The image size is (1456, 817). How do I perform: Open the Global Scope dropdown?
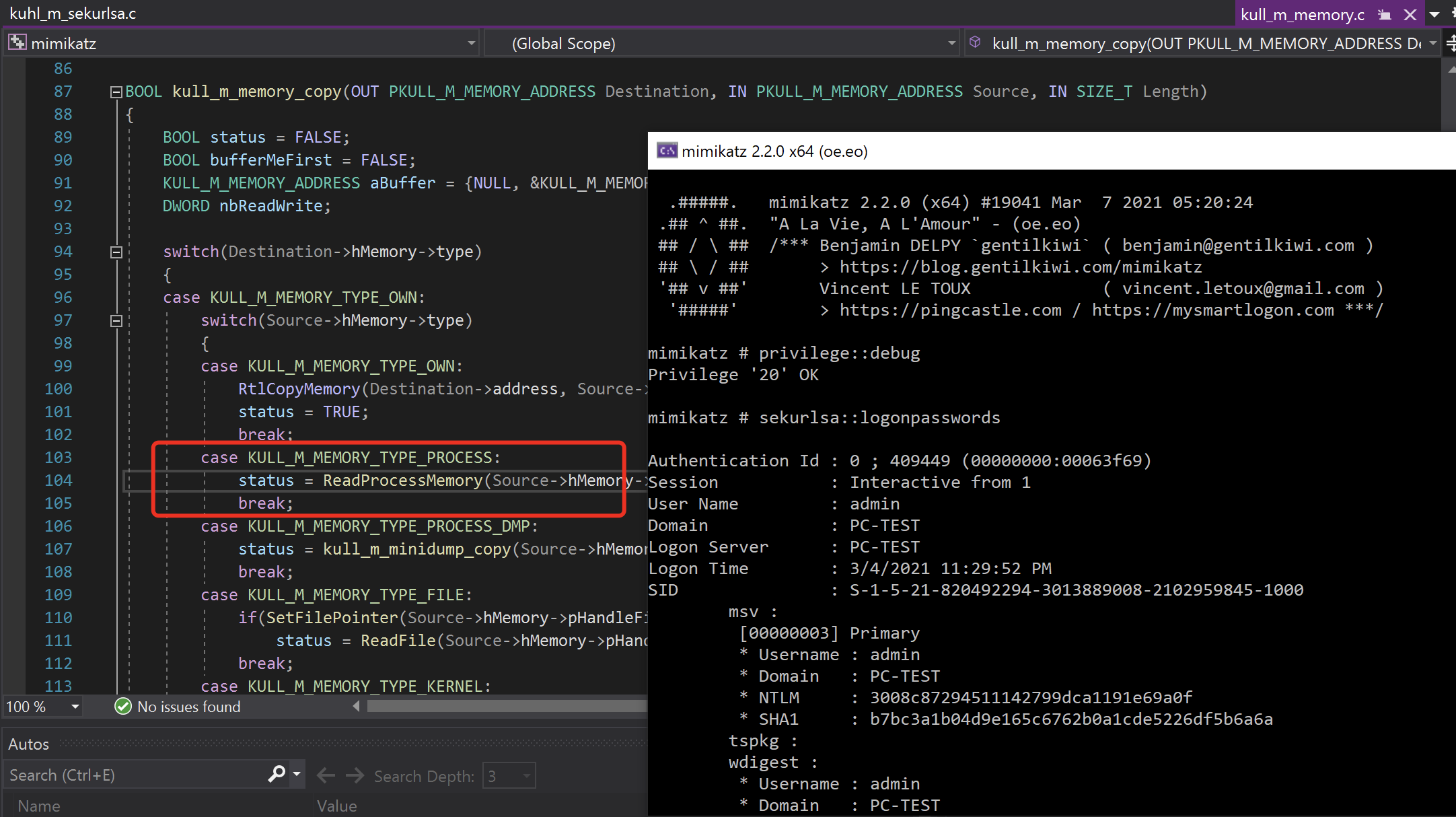pos(951,44)
